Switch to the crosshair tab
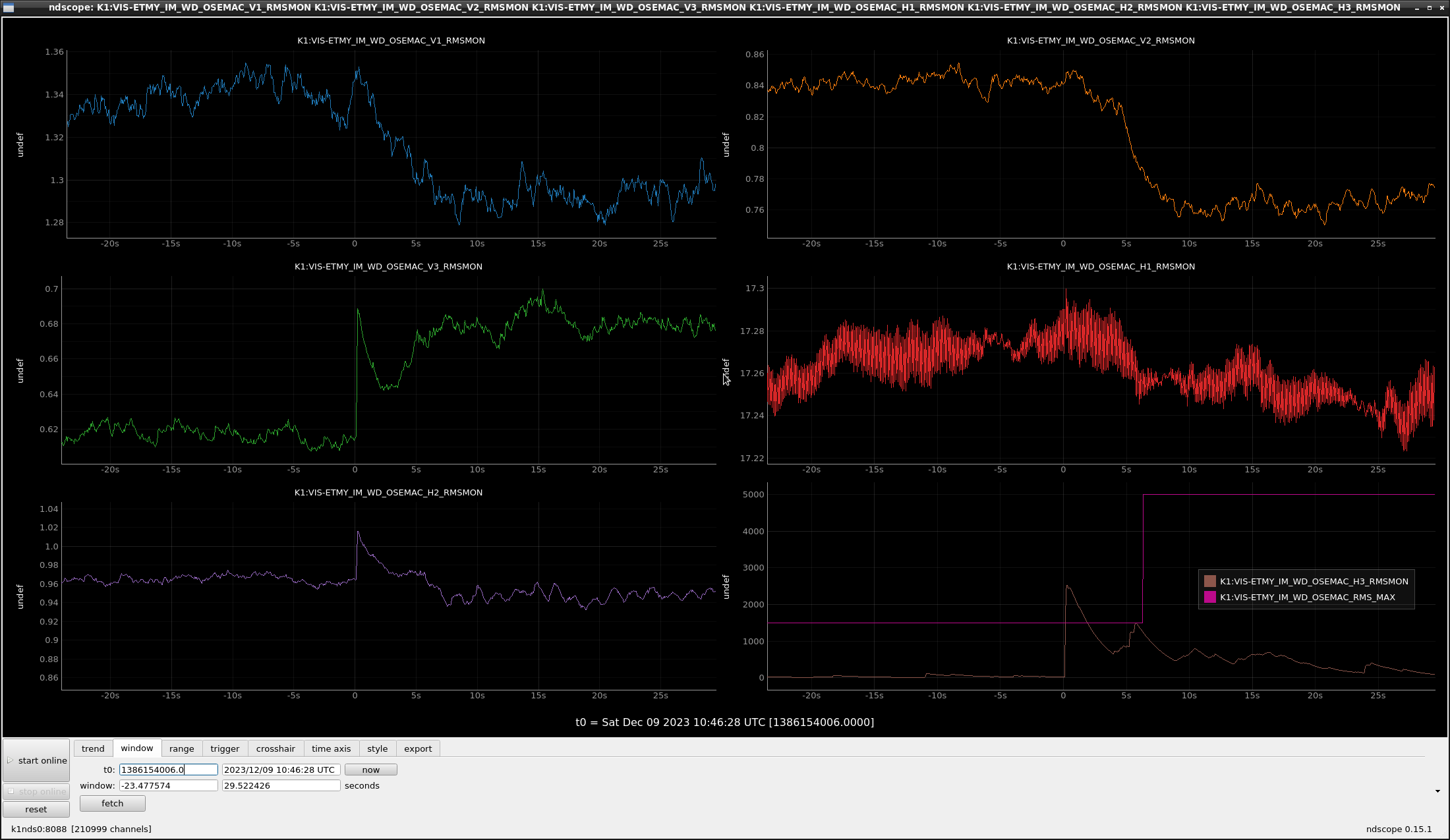The height and width of the screenshot is (840, 1450). [275, 748]
